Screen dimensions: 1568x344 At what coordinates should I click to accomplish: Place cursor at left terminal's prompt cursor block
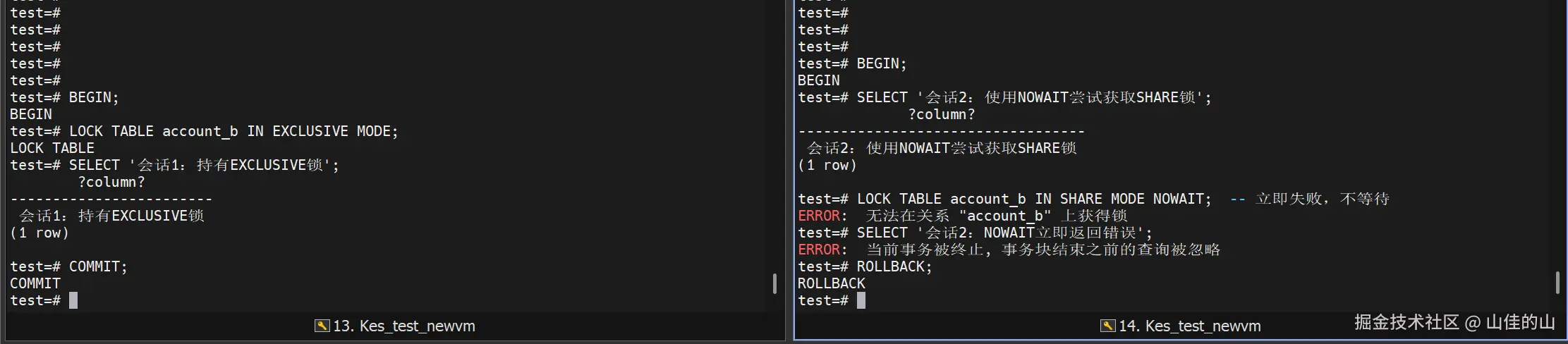click(73, 300)
